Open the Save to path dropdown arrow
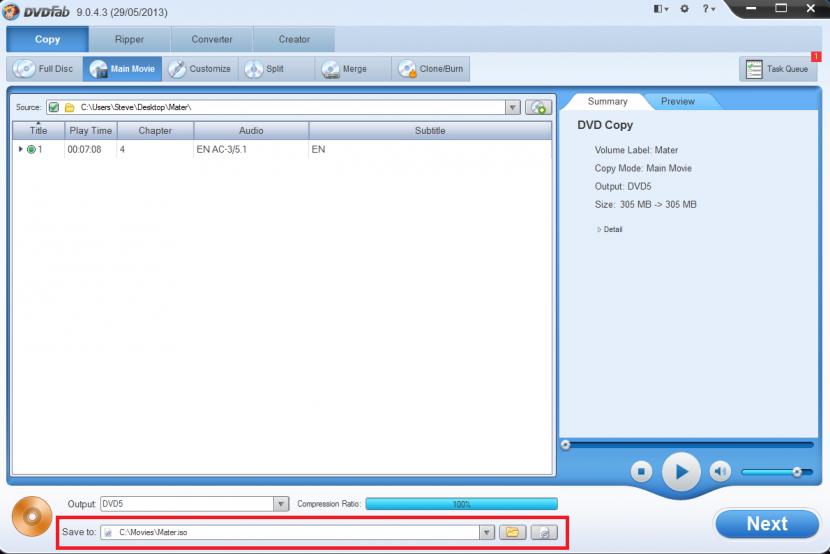The image size is (830, 554). pyautogui.click(x=487, y=532)
